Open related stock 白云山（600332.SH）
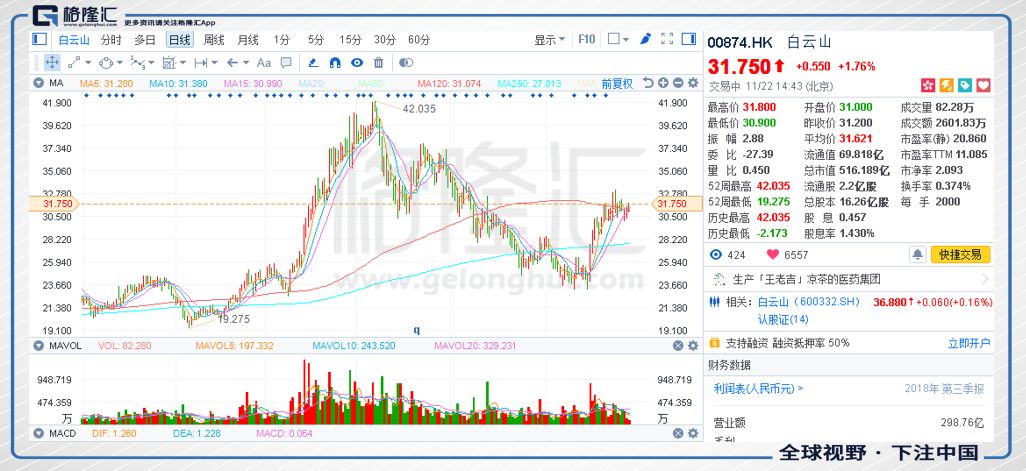This screenshot has width=1026, height=471. (x=808, y=302)
